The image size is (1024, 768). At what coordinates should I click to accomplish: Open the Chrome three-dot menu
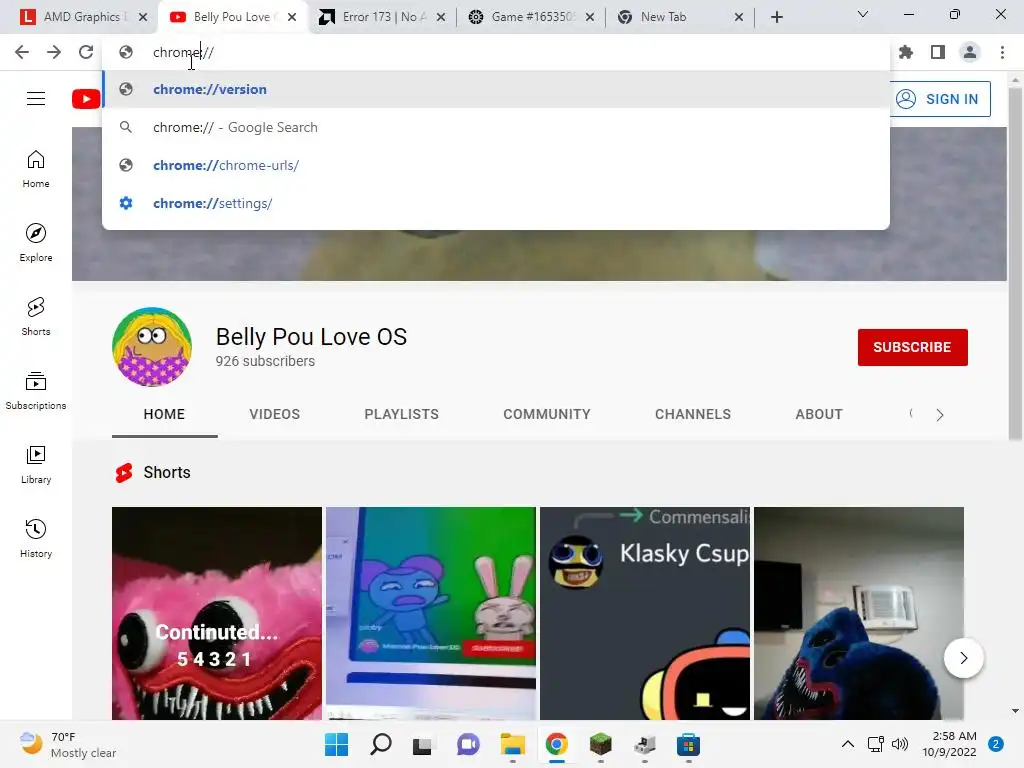click(1002, 52)
